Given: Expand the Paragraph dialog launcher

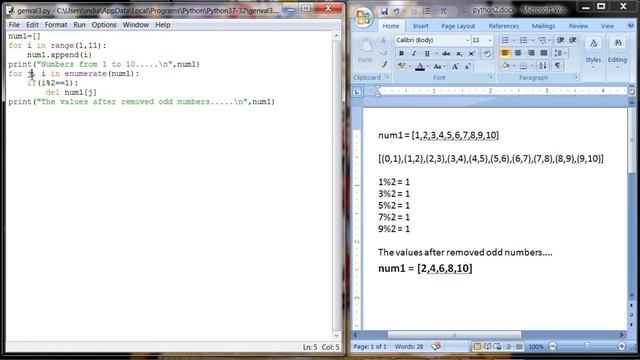Looking at the screenshot, I should click(576, 77).
